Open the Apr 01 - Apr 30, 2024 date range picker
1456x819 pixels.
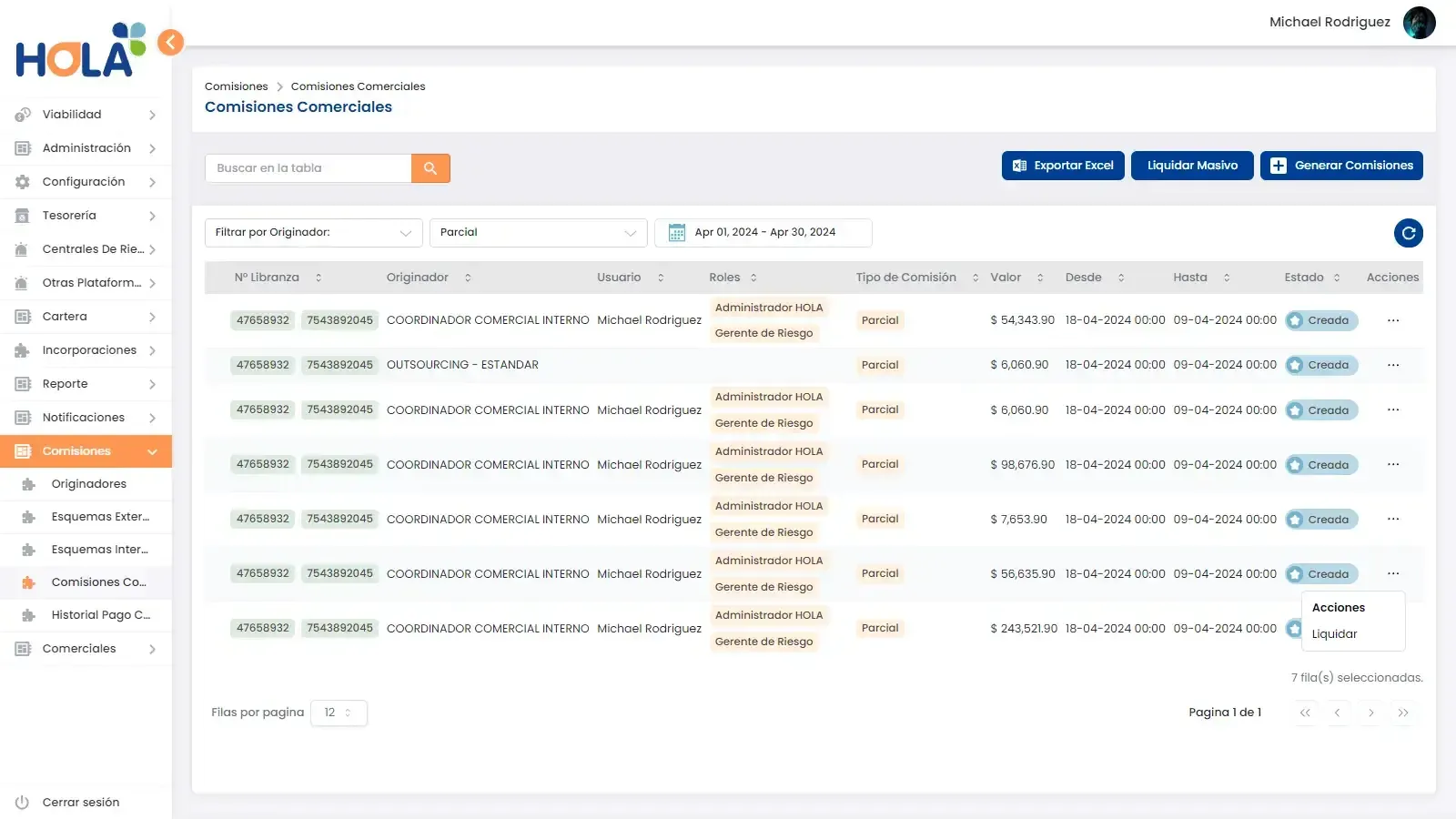coord(763,233)
